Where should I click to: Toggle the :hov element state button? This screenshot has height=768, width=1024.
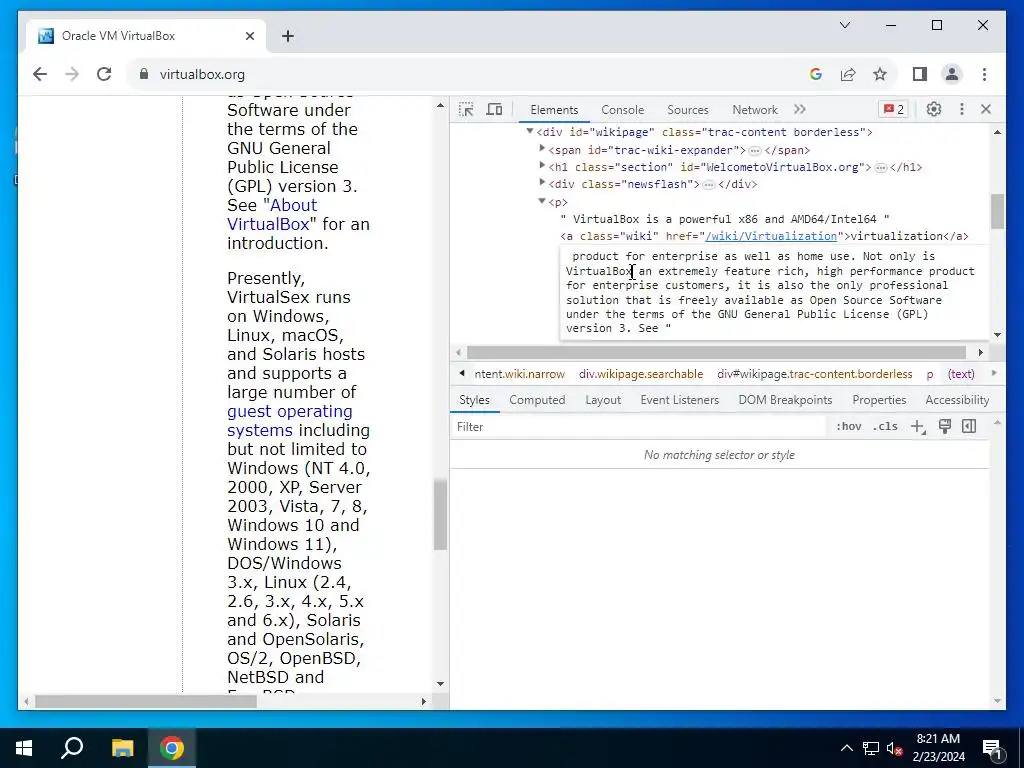848,426
